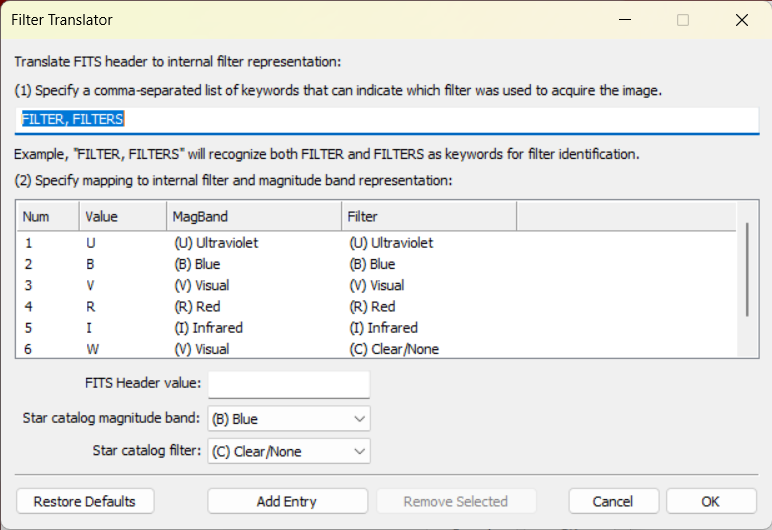Confirm with the OK button
Screen dimensions: 772x530
[x=711, y=501]
